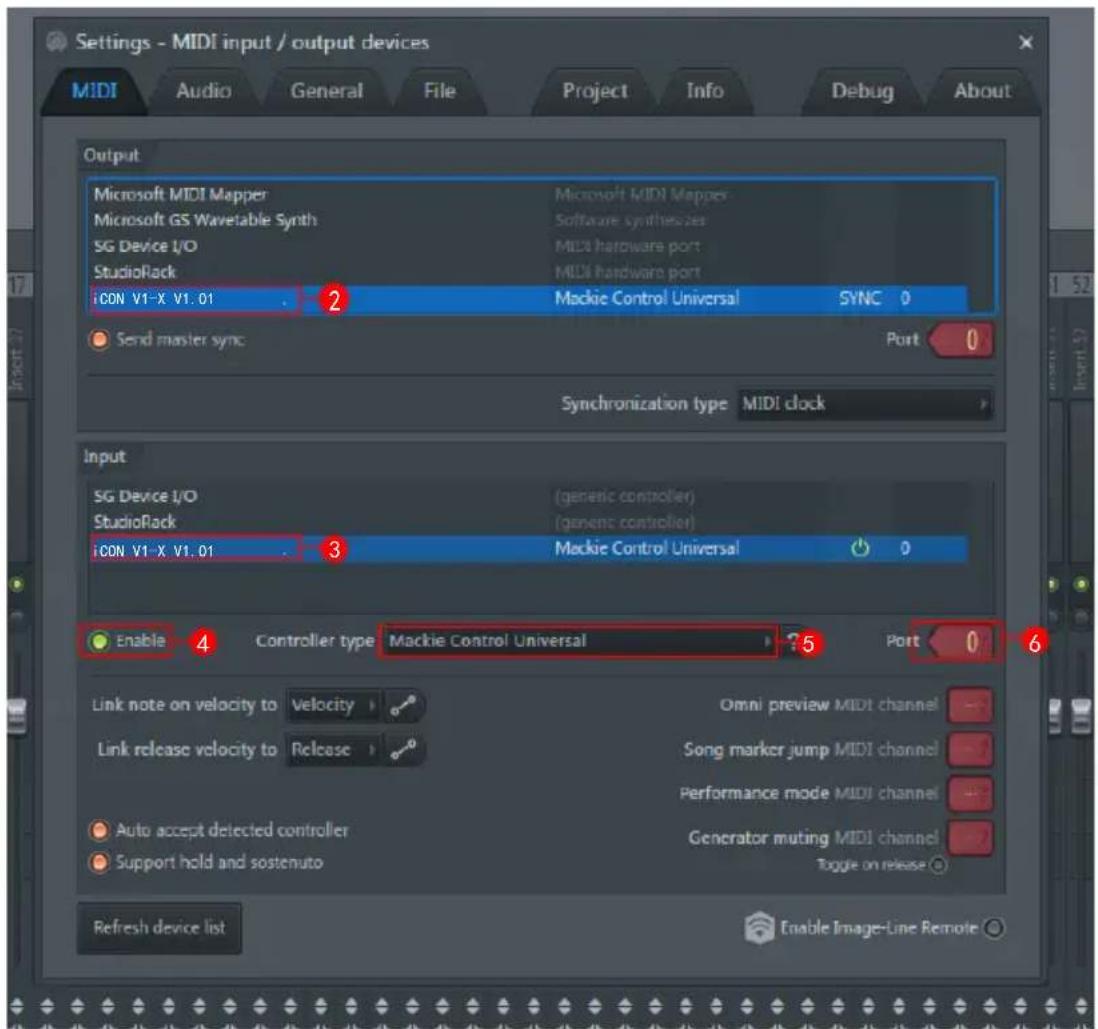Click Refresh device list button
Viewport: 1098px width, 1029px height.
point(160,928)
